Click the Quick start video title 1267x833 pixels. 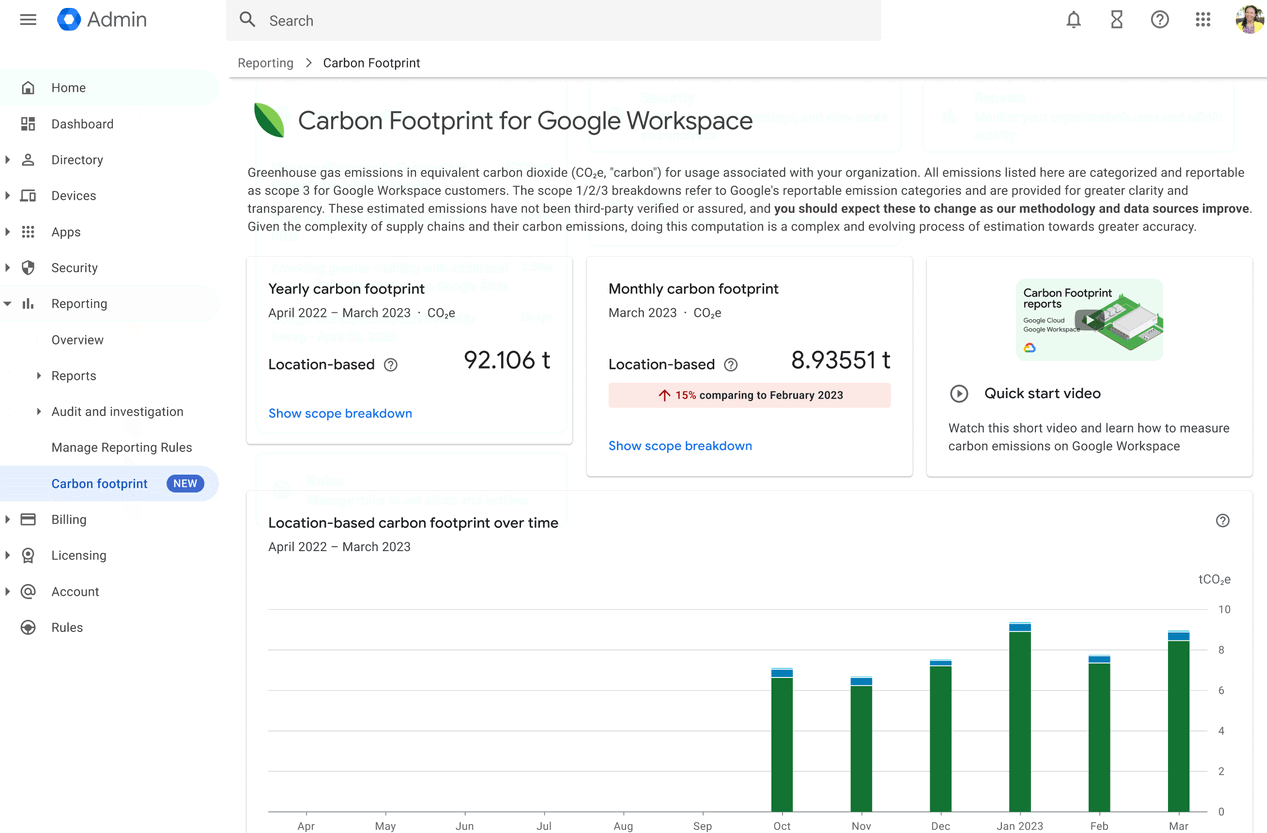coord(1042,394)
